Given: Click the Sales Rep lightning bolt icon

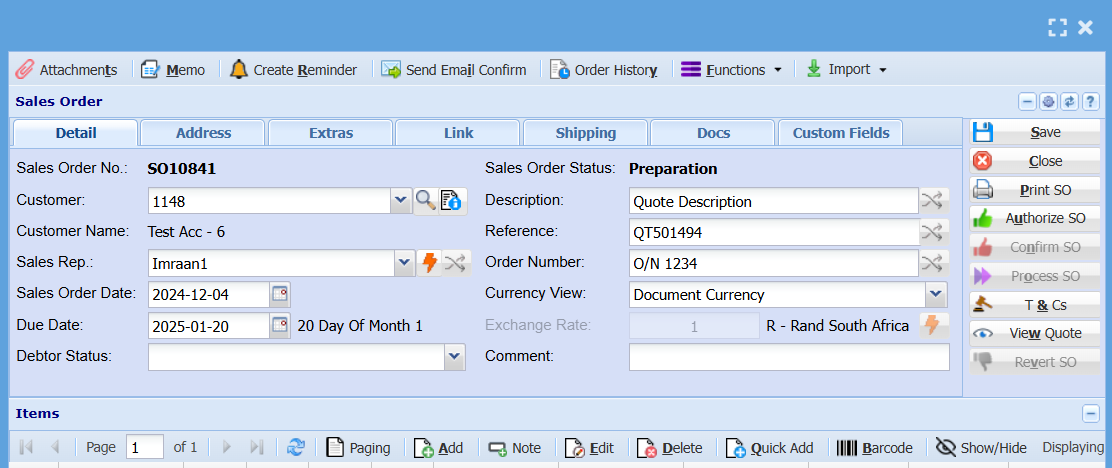Looking at the screenshot, I should point(429,263).
